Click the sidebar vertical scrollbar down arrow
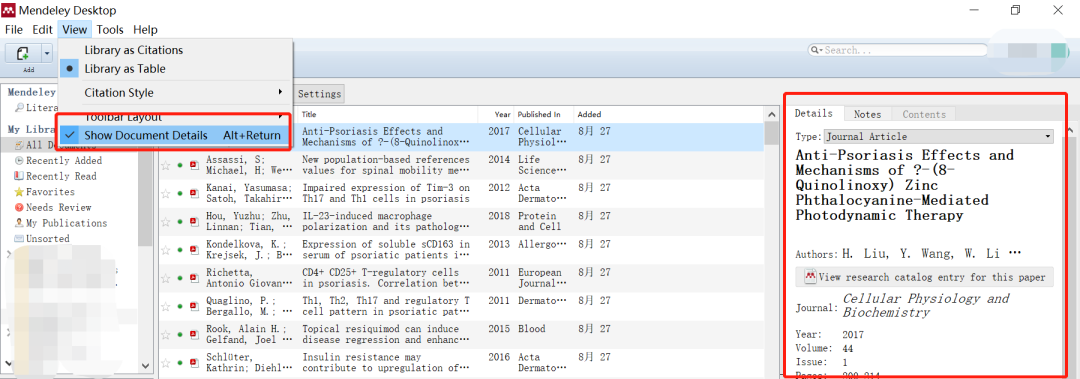Image resolution: width=1080 pixels, height=379 pixels. tap(145, 365)
